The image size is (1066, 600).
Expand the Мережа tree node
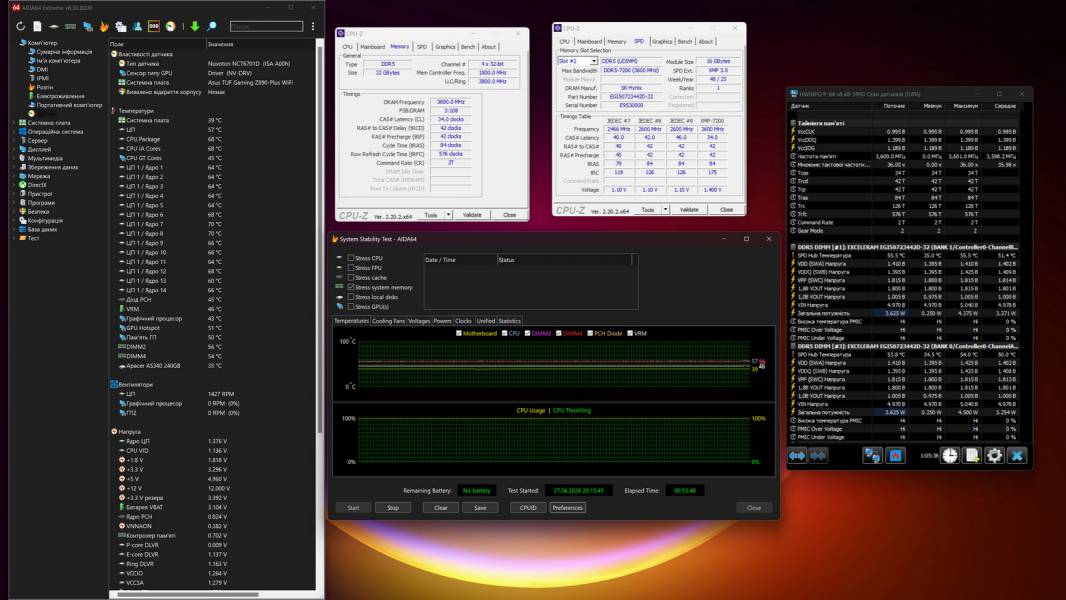14,176
